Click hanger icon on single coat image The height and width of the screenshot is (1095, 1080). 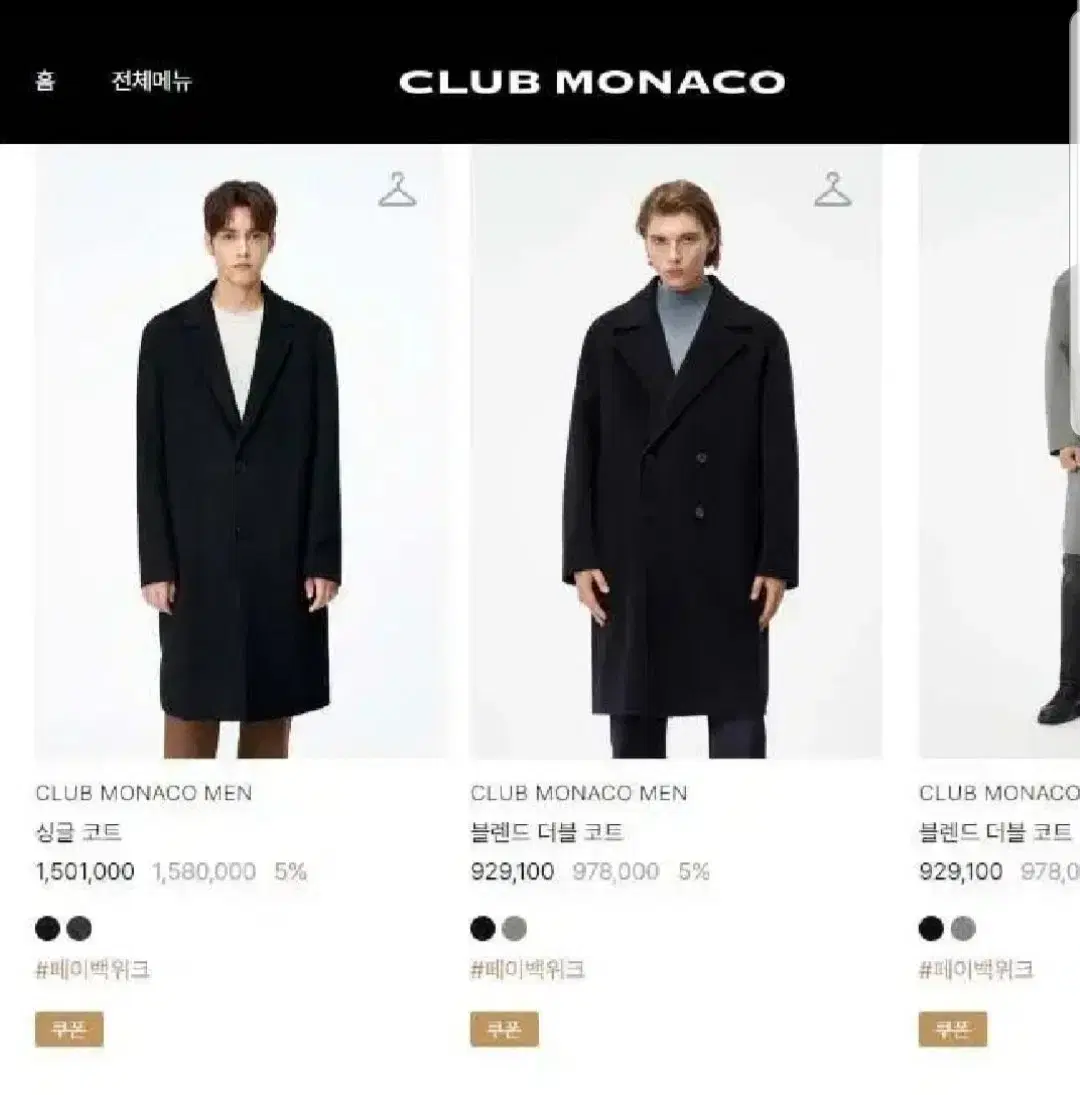[397, 189]
